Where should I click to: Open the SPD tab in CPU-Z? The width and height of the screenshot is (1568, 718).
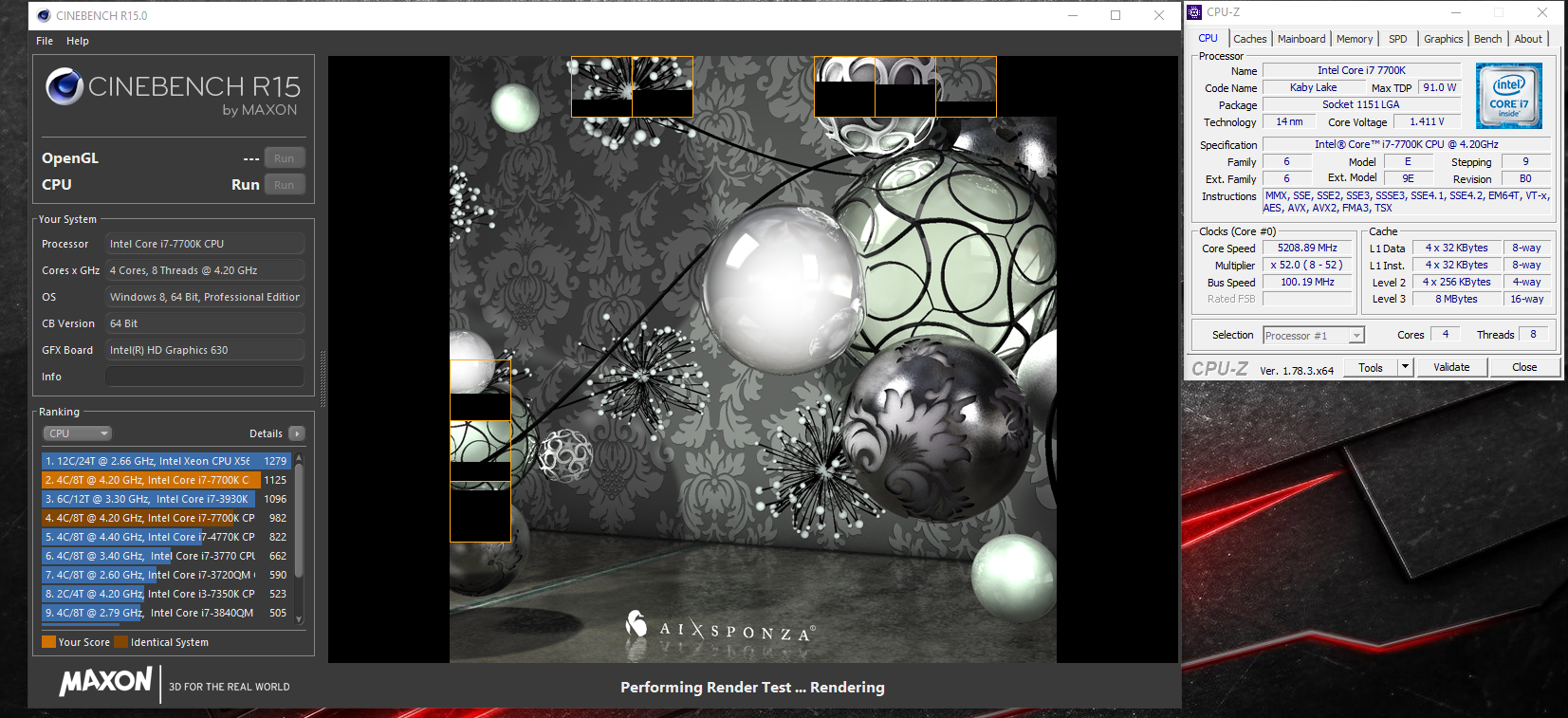[x=1398, y=39]
